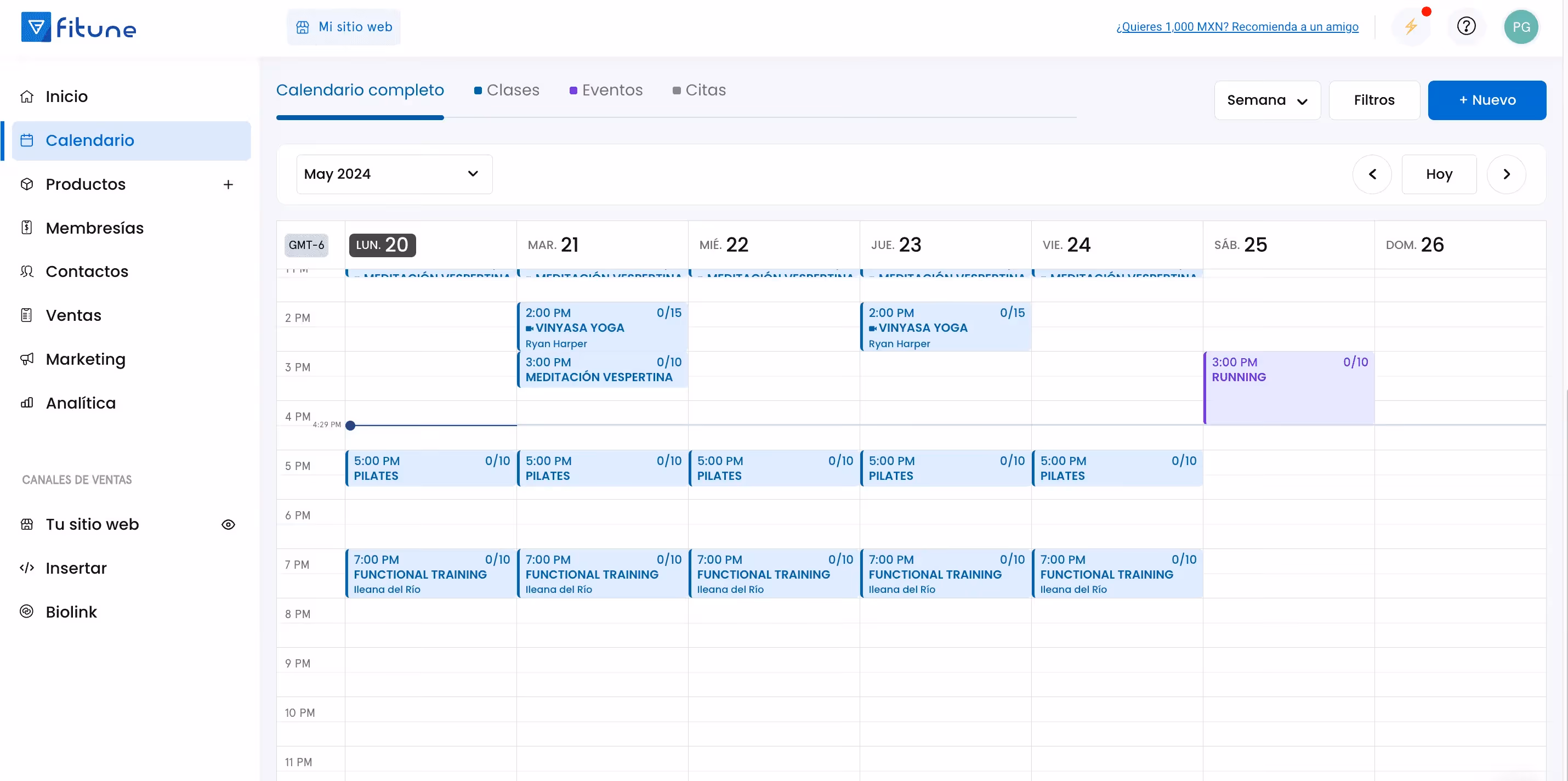
Task: Click the 4:29 PM current time marker
Action: [350, 426]
